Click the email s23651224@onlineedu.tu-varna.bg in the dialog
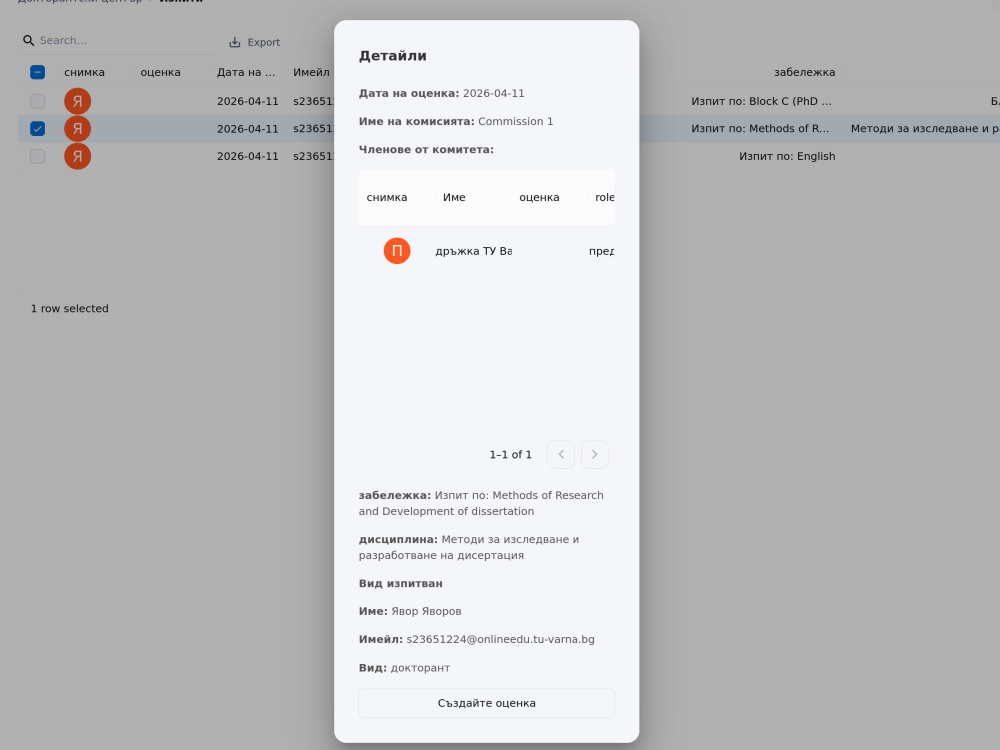The width and height of the screenshot is (1000, 750). [500, 639]
